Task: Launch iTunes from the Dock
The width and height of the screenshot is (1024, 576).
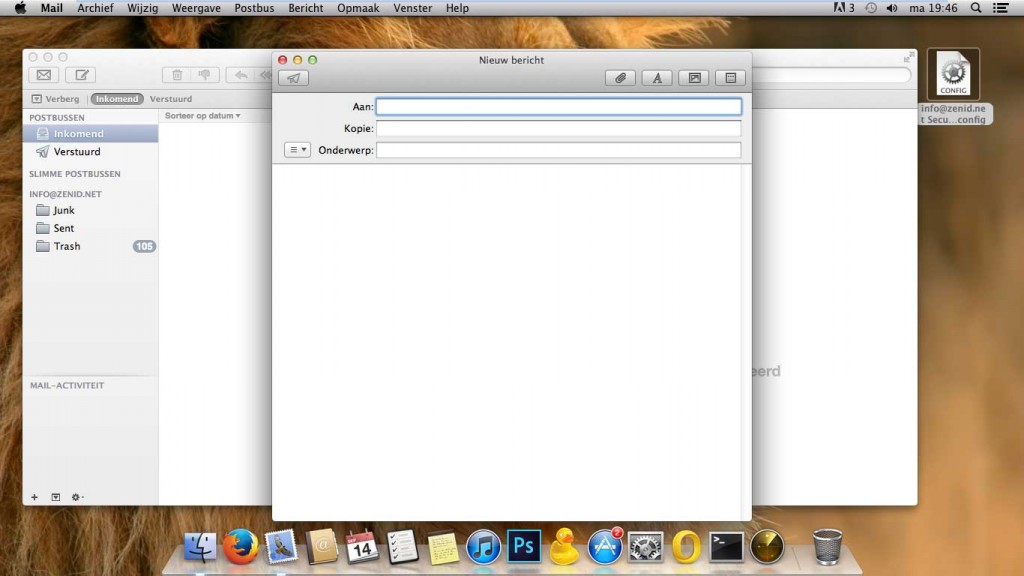Action: pos(483,547)
